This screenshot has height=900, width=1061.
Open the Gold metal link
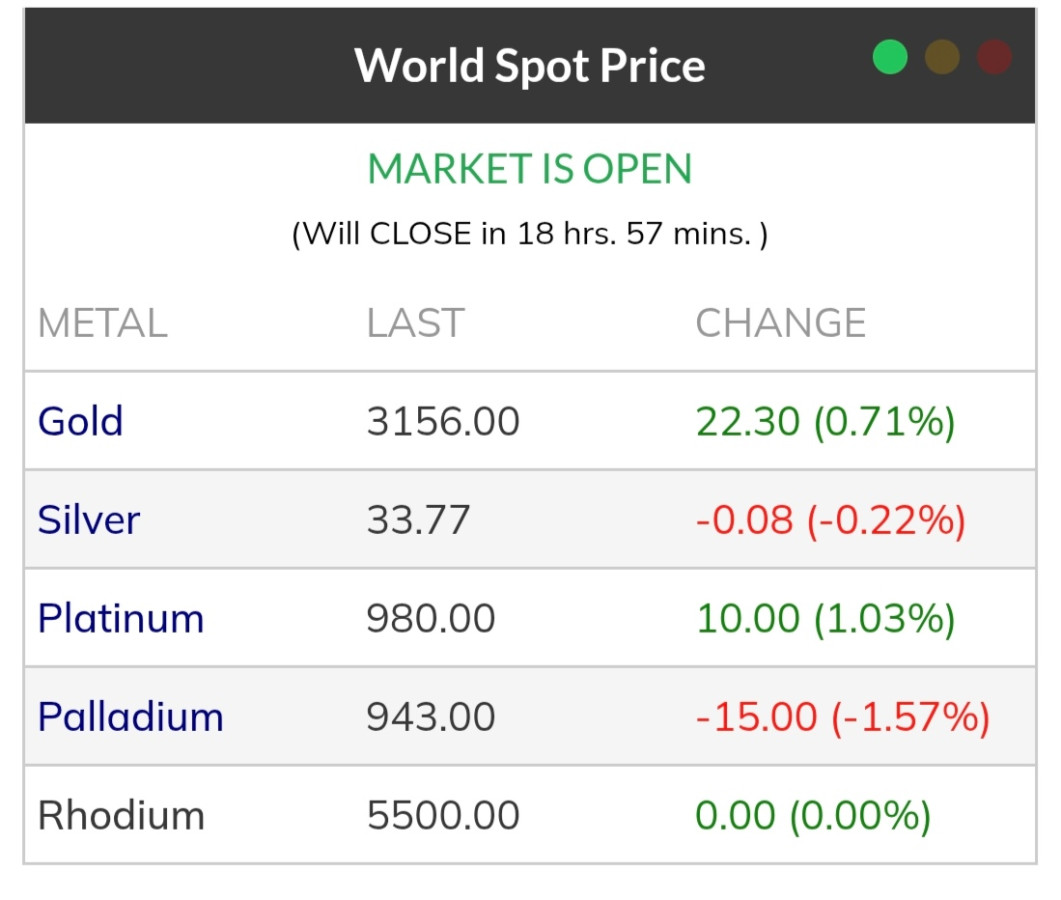(80, 421)
